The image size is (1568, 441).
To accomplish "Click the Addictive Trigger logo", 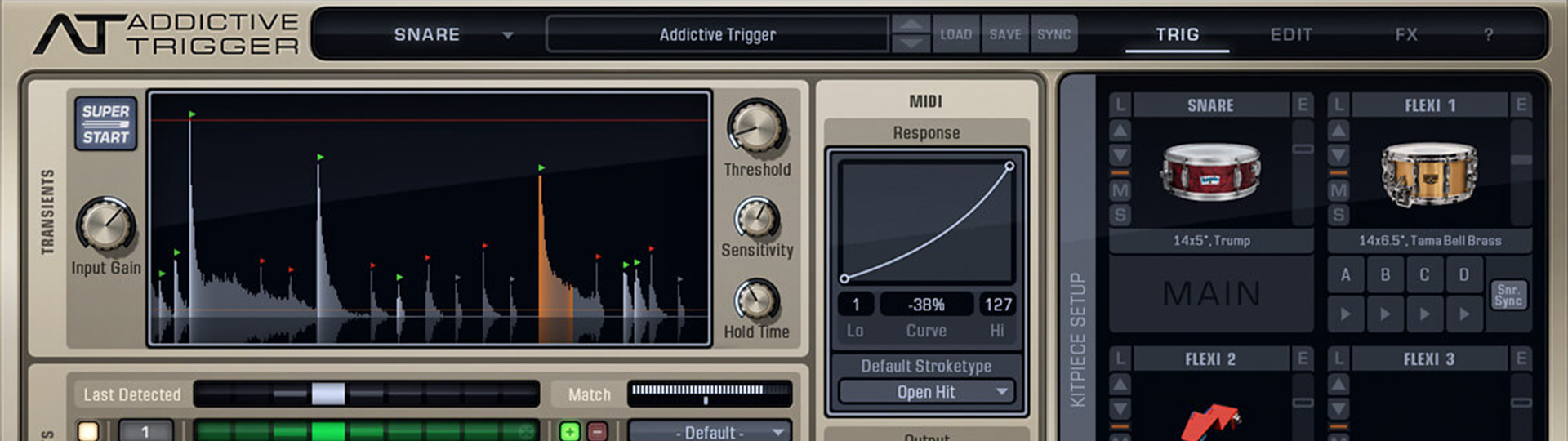I will click(167, 33).
